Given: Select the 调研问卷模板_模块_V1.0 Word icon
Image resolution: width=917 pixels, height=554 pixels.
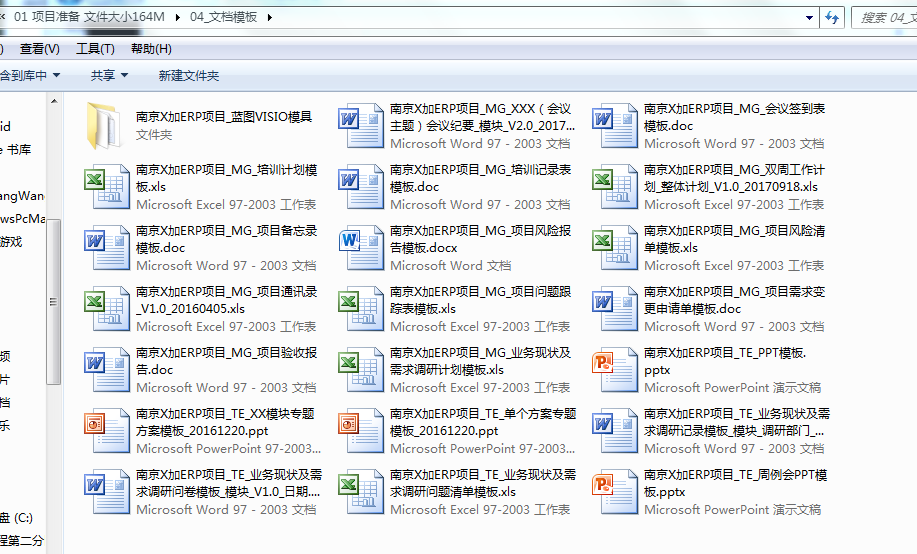Looking at the screenshot, I should tap(107, 491).
